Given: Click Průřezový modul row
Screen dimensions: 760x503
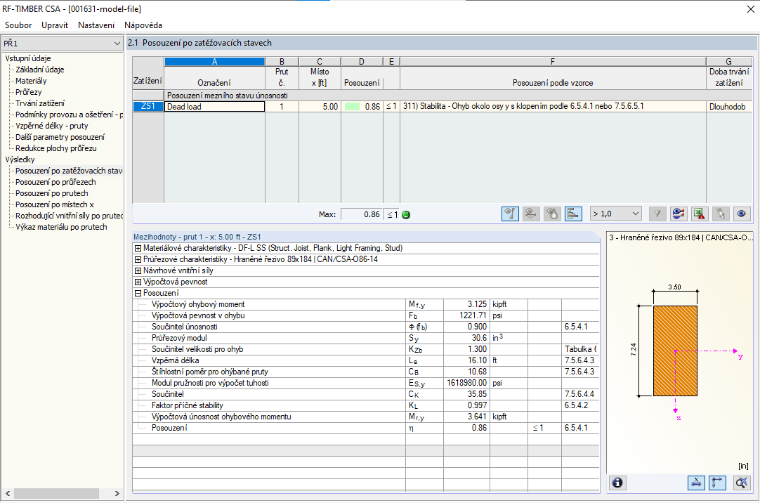Looking at the screenshot, I should (366, 338).
